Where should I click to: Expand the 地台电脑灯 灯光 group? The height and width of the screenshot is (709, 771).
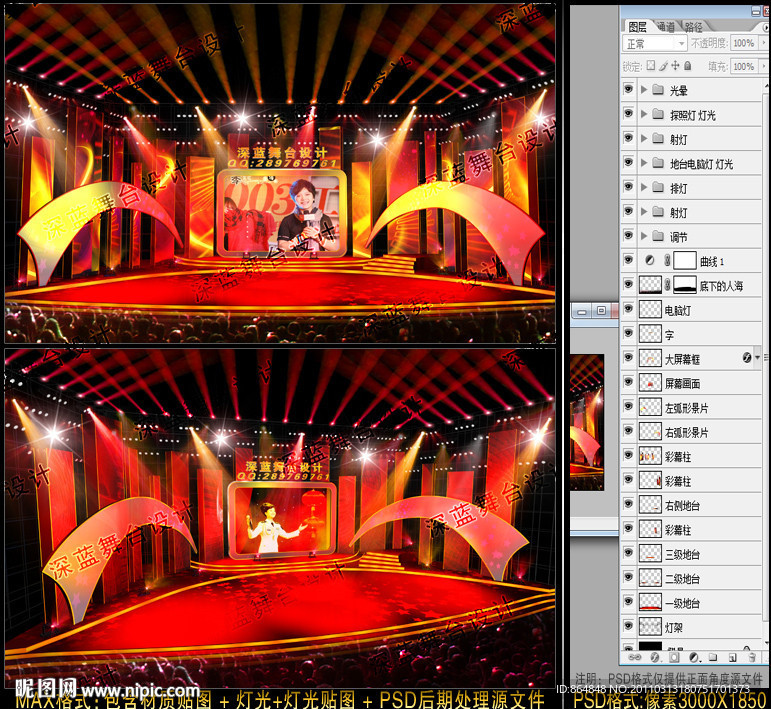[644, 163]
